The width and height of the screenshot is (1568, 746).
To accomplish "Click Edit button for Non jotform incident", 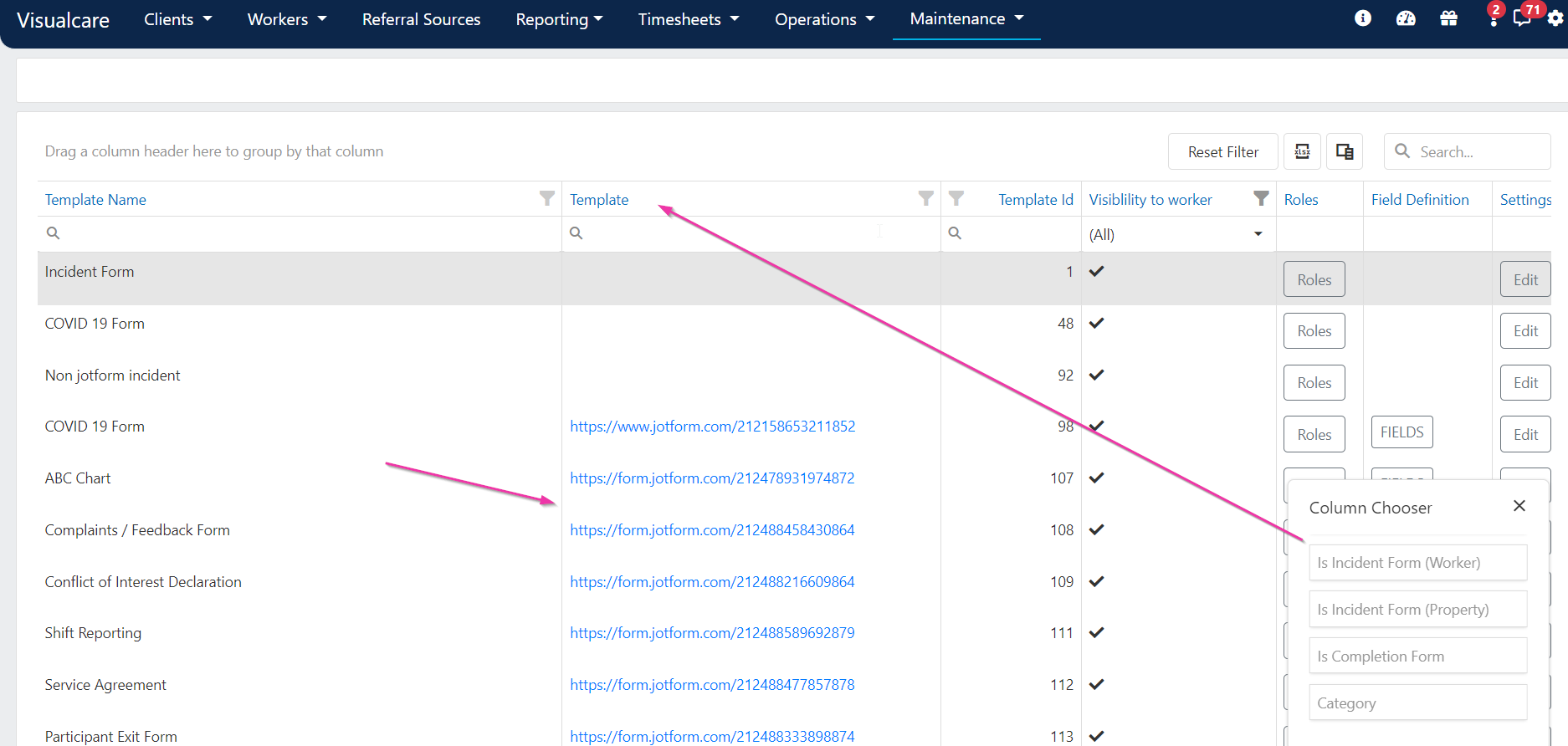I will tap(1524, 382).
